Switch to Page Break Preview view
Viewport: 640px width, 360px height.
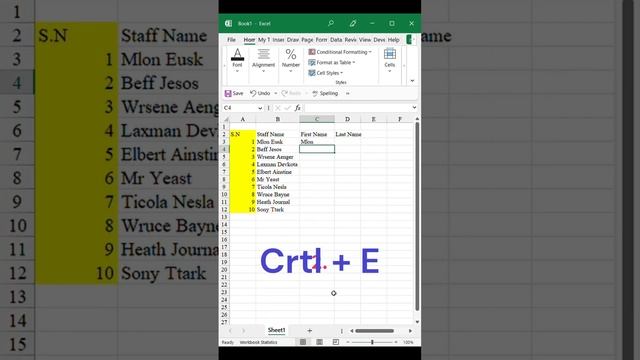click(x=336, y=342)
